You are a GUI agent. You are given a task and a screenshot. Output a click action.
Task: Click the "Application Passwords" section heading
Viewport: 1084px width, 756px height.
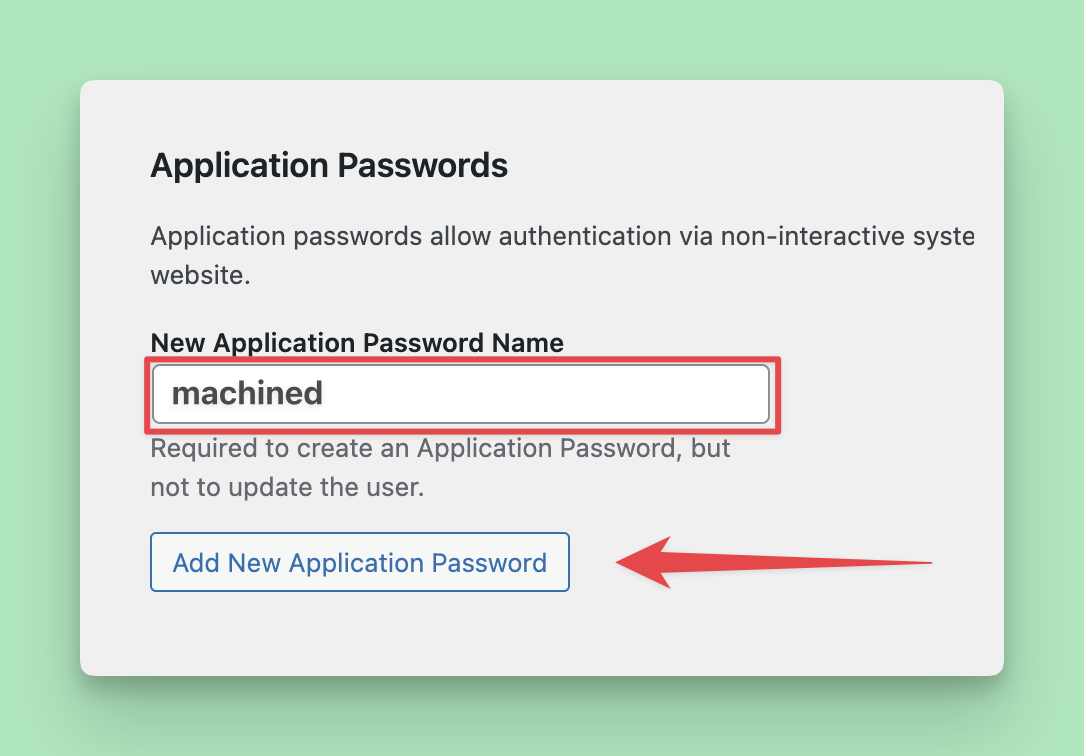tap(329, 165)
